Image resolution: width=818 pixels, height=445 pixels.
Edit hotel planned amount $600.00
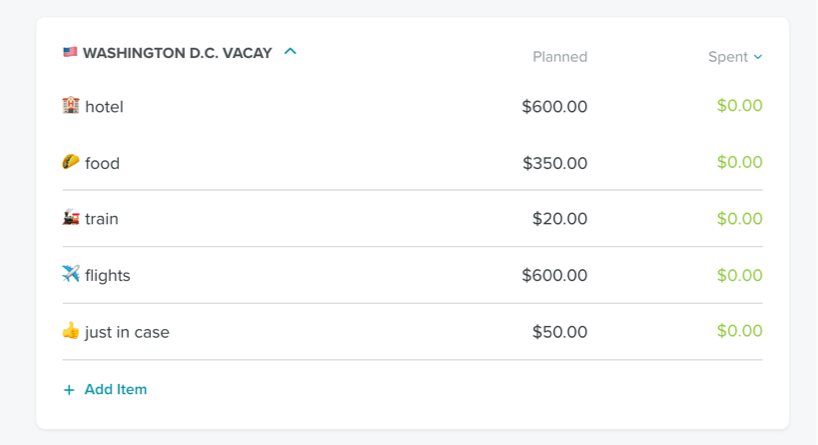555,106
